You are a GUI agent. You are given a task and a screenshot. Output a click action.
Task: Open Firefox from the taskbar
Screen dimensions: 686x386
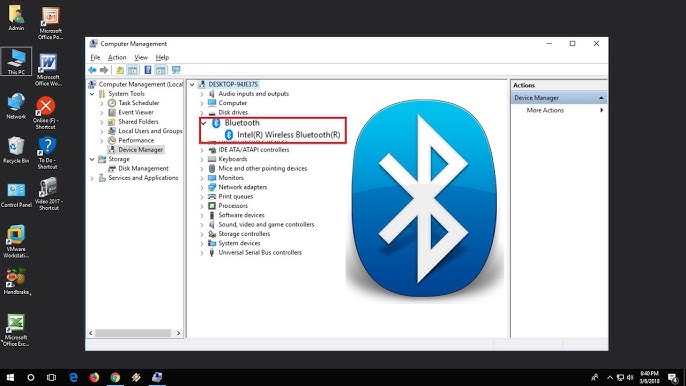pos(94,377)
